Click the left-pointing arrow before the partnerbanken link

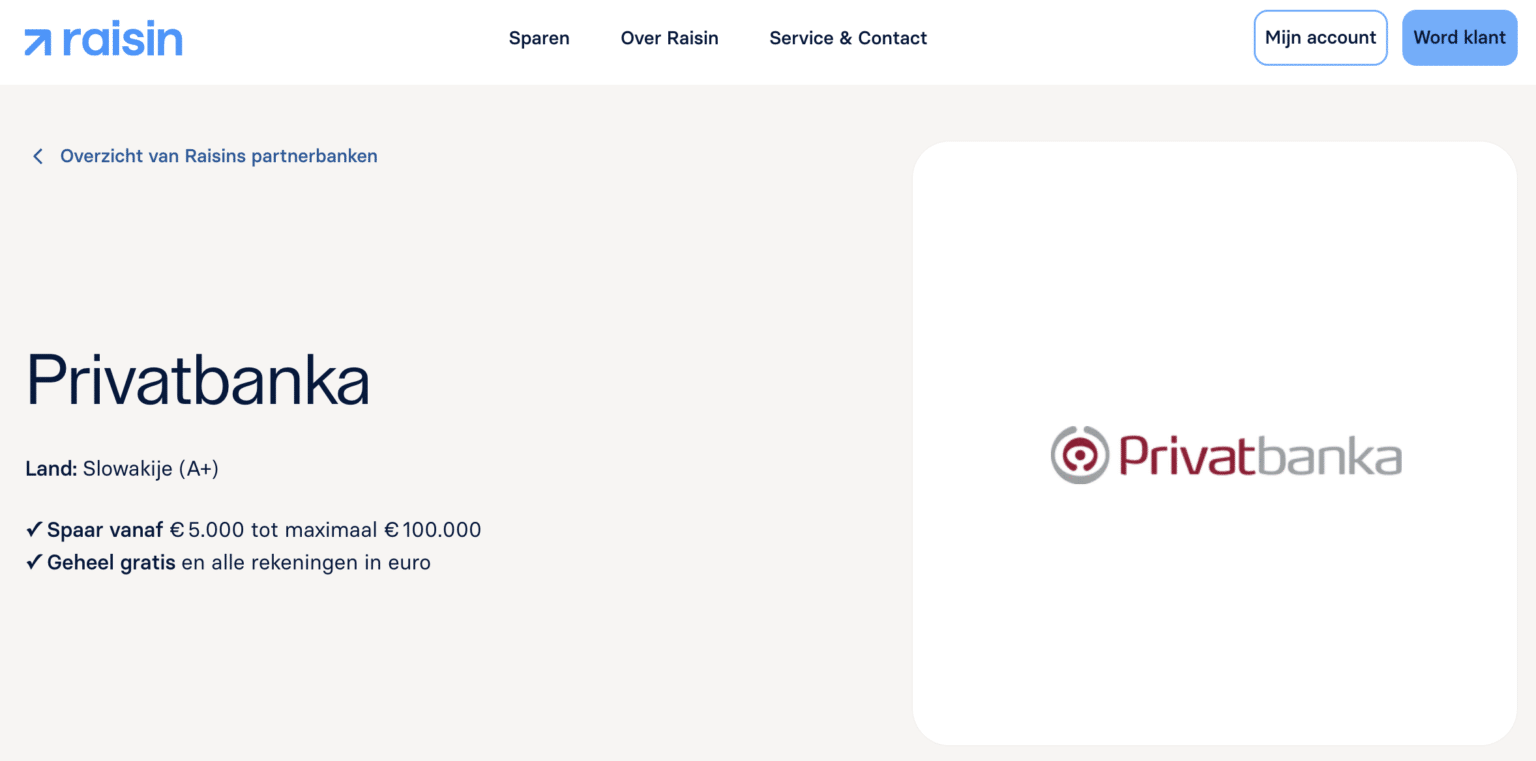point(37,156)
